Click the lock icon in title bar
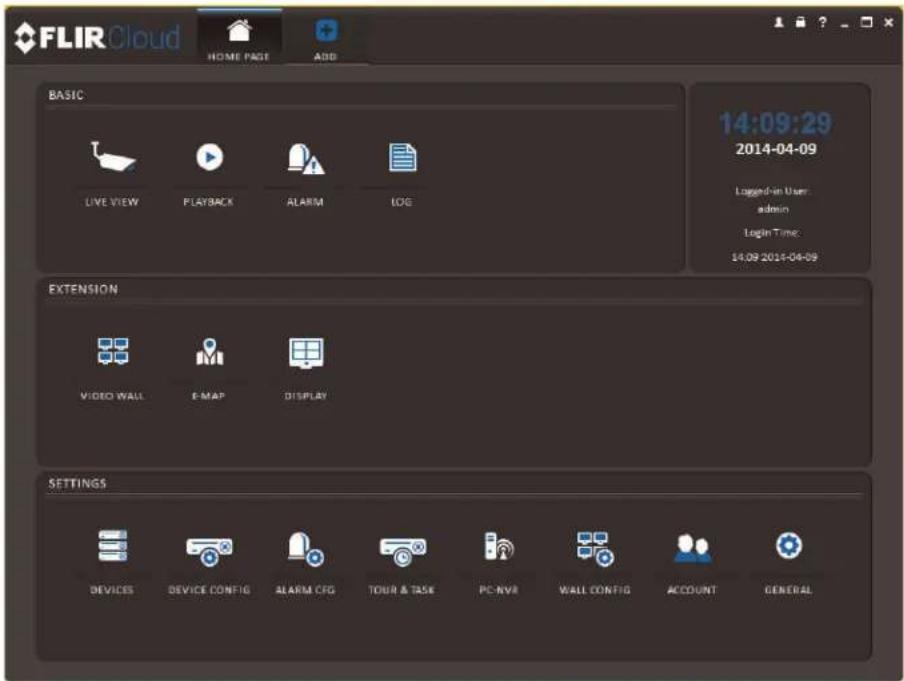Screen dimensions: 904x681 click(x=800, y=22)
